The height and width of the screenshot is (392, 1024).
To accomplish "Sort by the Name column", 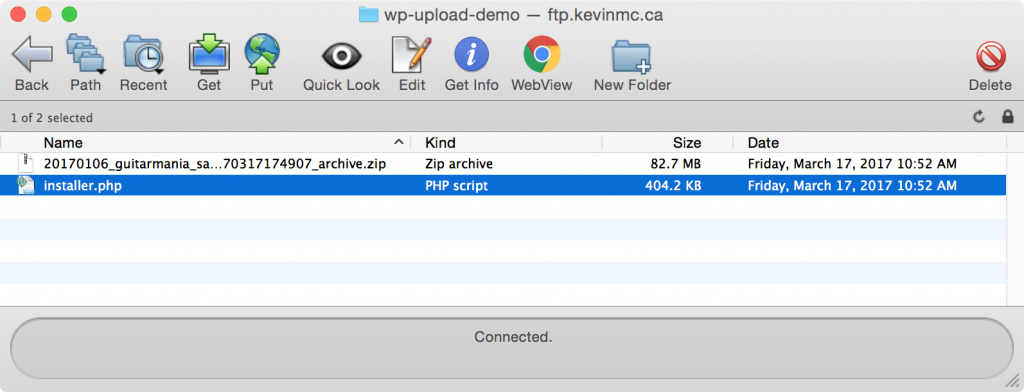I will (63, 142).
